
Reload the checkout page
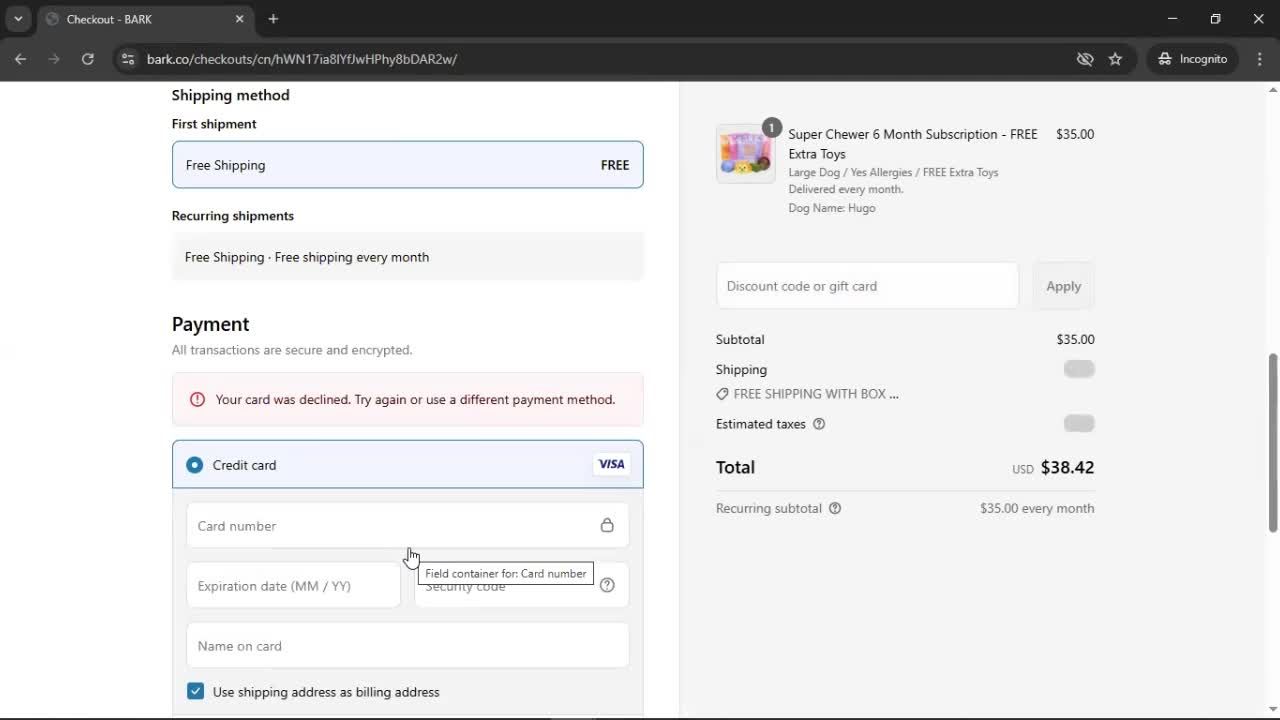pyautogui.click(x=87, y=59)
